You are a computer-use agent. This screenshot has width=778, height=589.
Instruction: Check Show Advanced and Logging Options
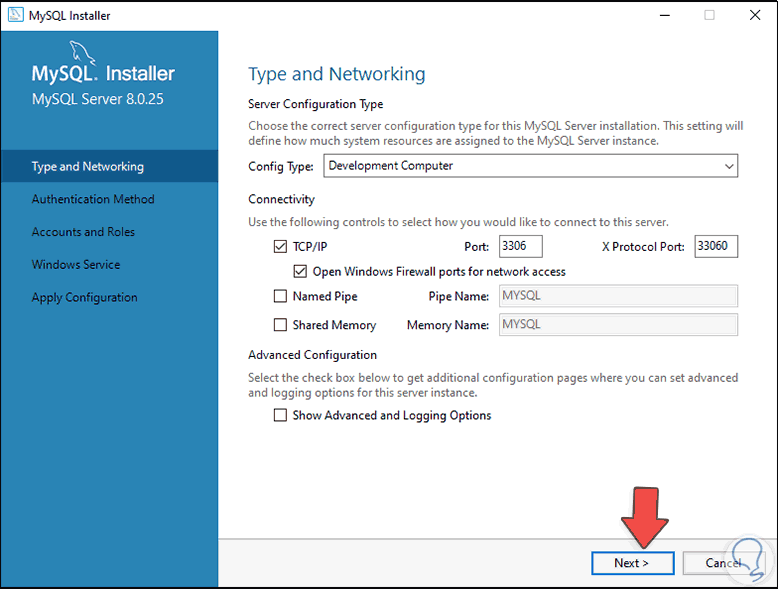tap(280, 415)
